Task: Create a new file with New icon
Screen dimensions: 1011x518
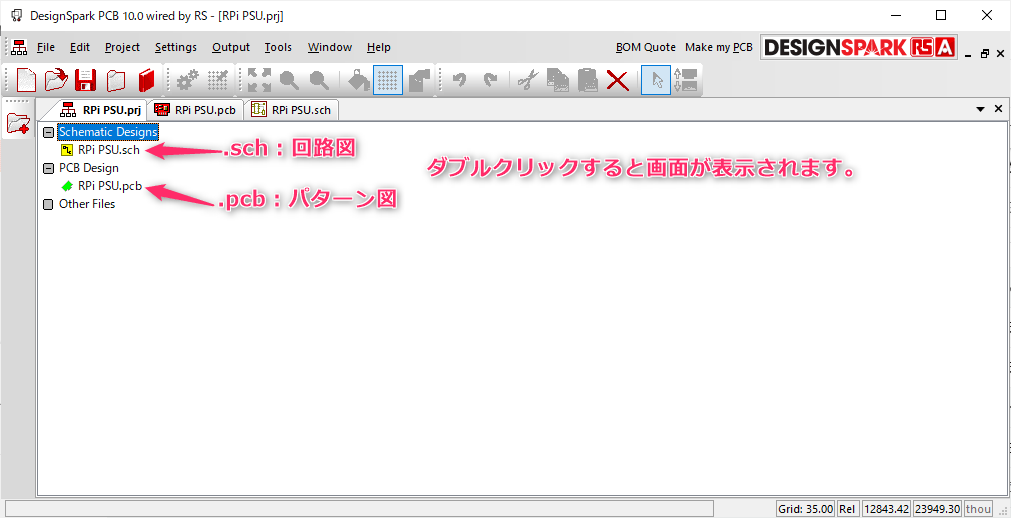Action: (26, 81)
